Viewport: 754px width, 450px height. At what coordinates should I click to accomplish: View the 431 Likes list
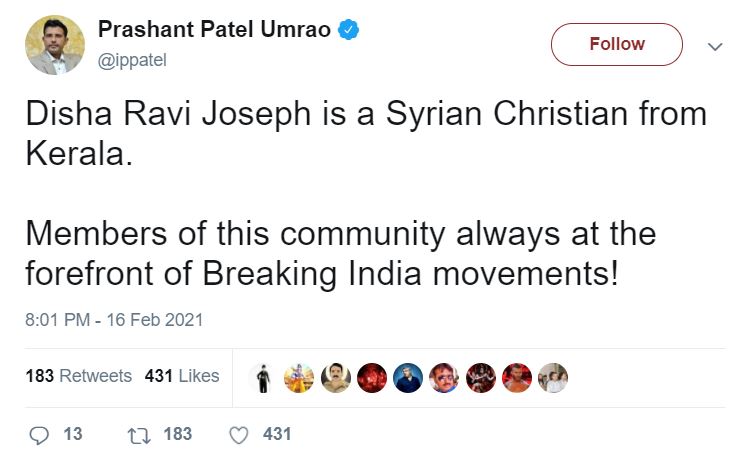click(182, 376)
